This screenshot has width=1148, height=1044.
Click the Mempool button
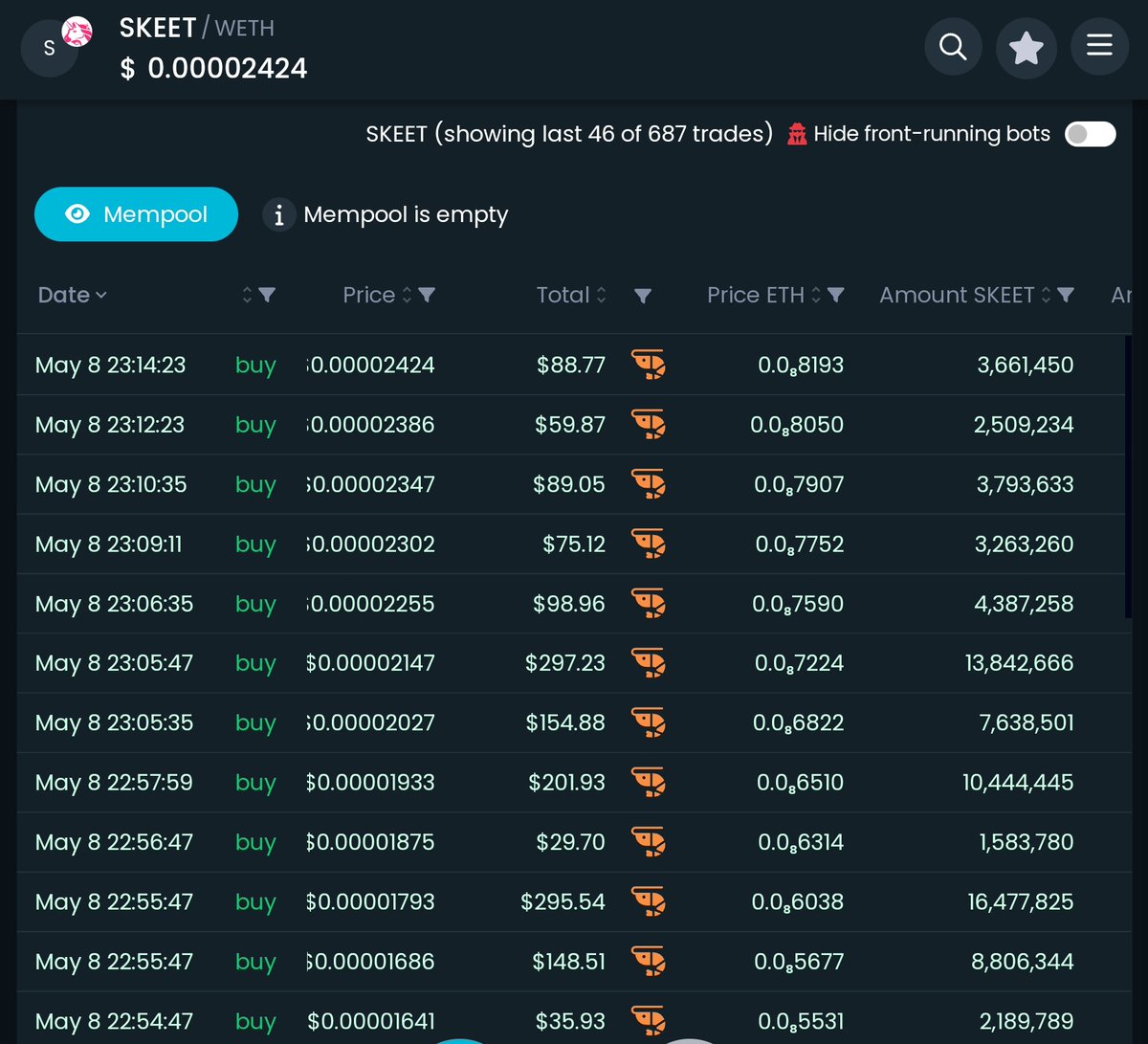point(136,214)
